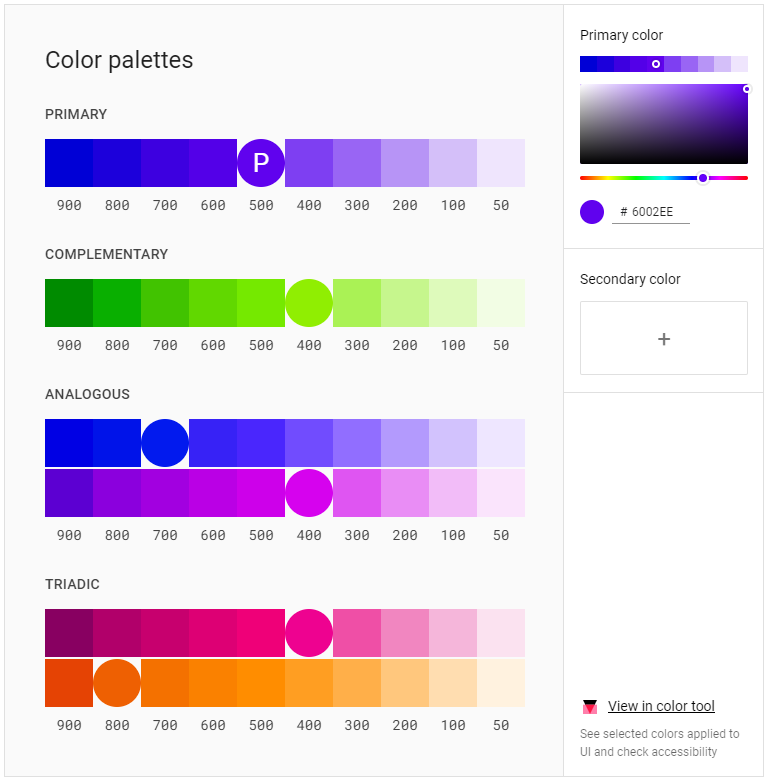Choose the complementary 900 dark green swatch

click(x=69, y=303)
